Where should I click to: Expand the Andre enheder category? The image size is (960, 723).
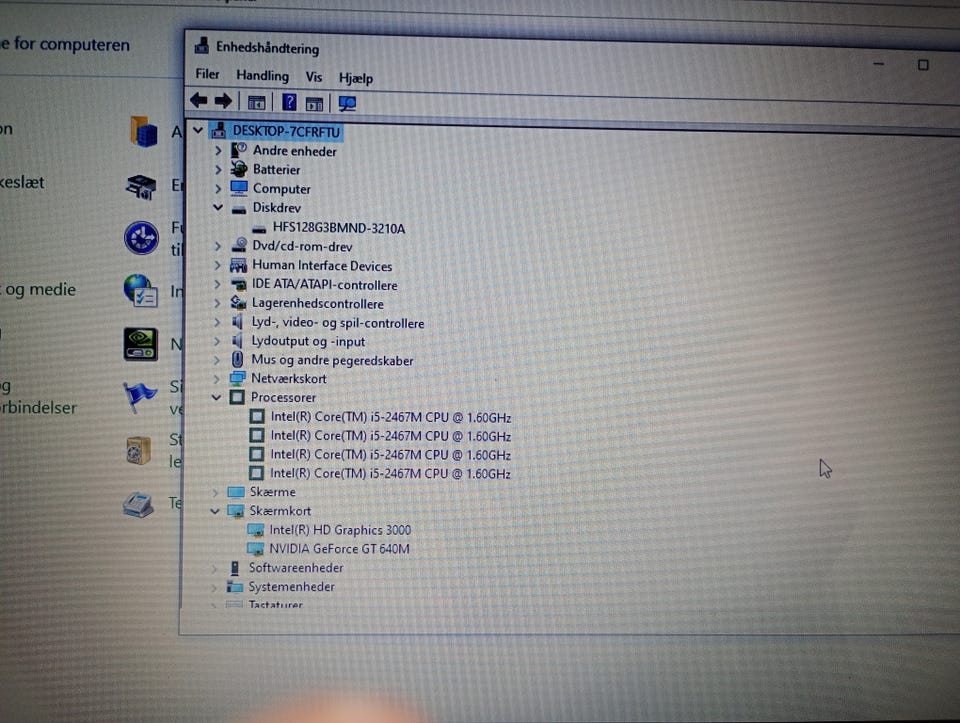(218, 150)
